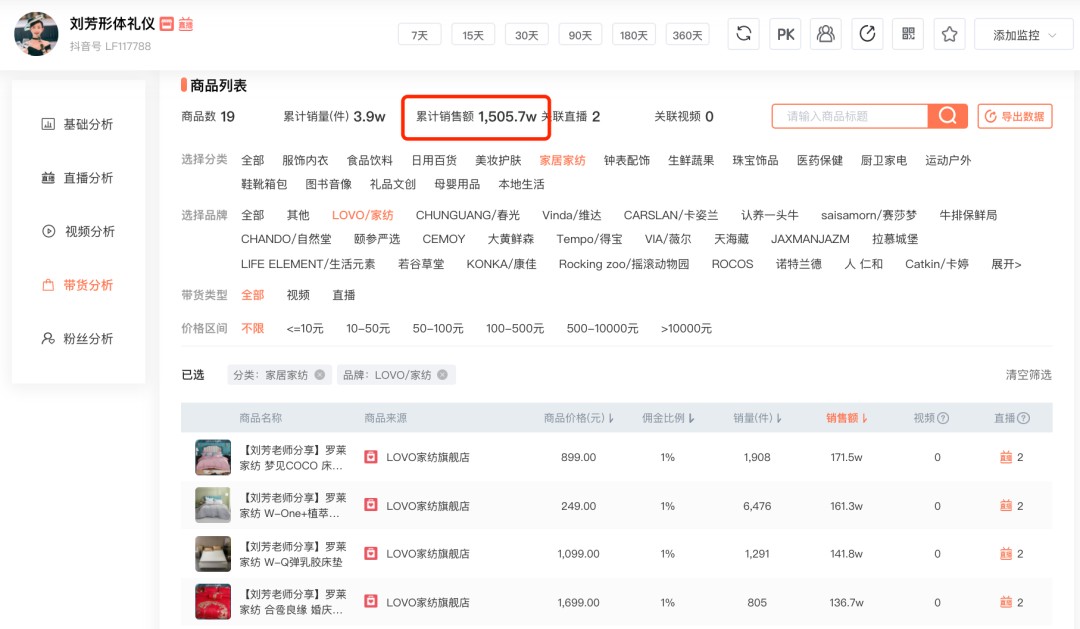This screenshot has height=629, width=1080.
Task: Click the product title search field
Action: tap(850, 116)
